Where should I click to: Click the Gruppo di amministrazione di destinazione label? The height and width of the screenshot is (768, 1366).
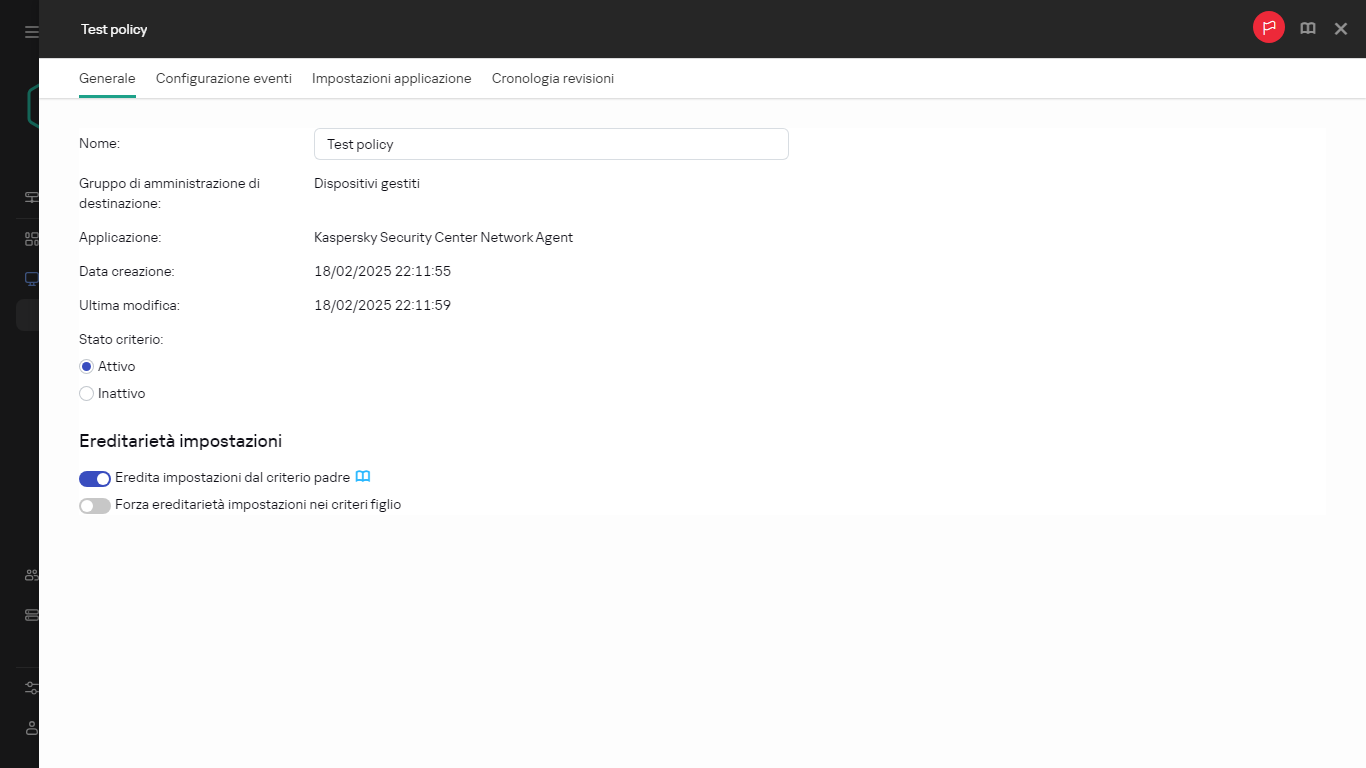[169, 194]
